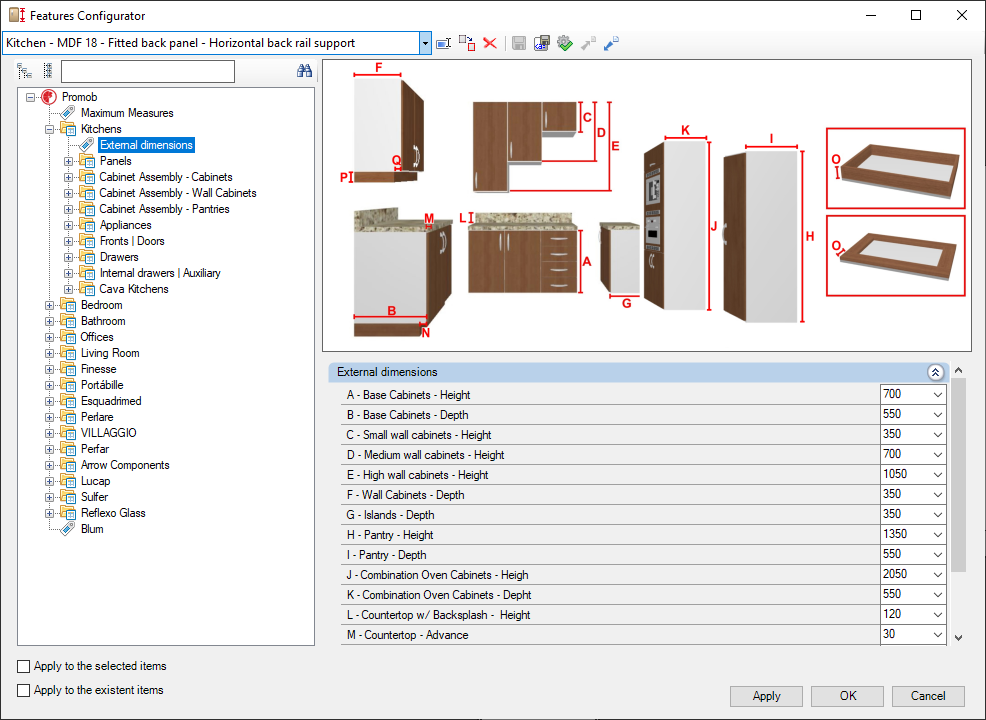This screenshot has width=986, height=720.
Task: Click the rename configuration icon
Action: click(x=443, y=43)
